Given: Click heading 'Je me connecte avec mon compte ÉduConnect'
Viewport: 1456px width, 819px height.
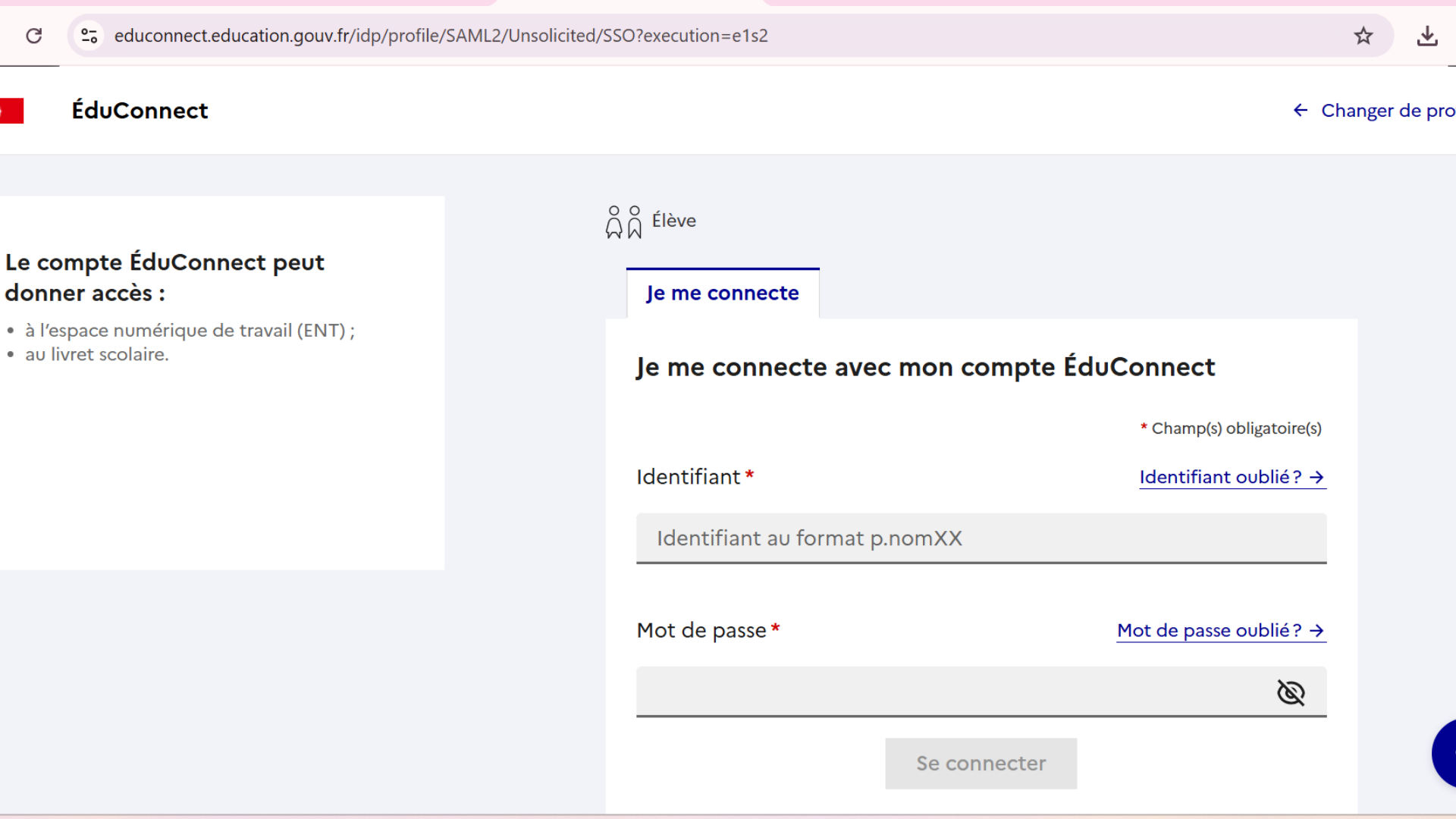Looking at the screenshot, I should (925, 367).
